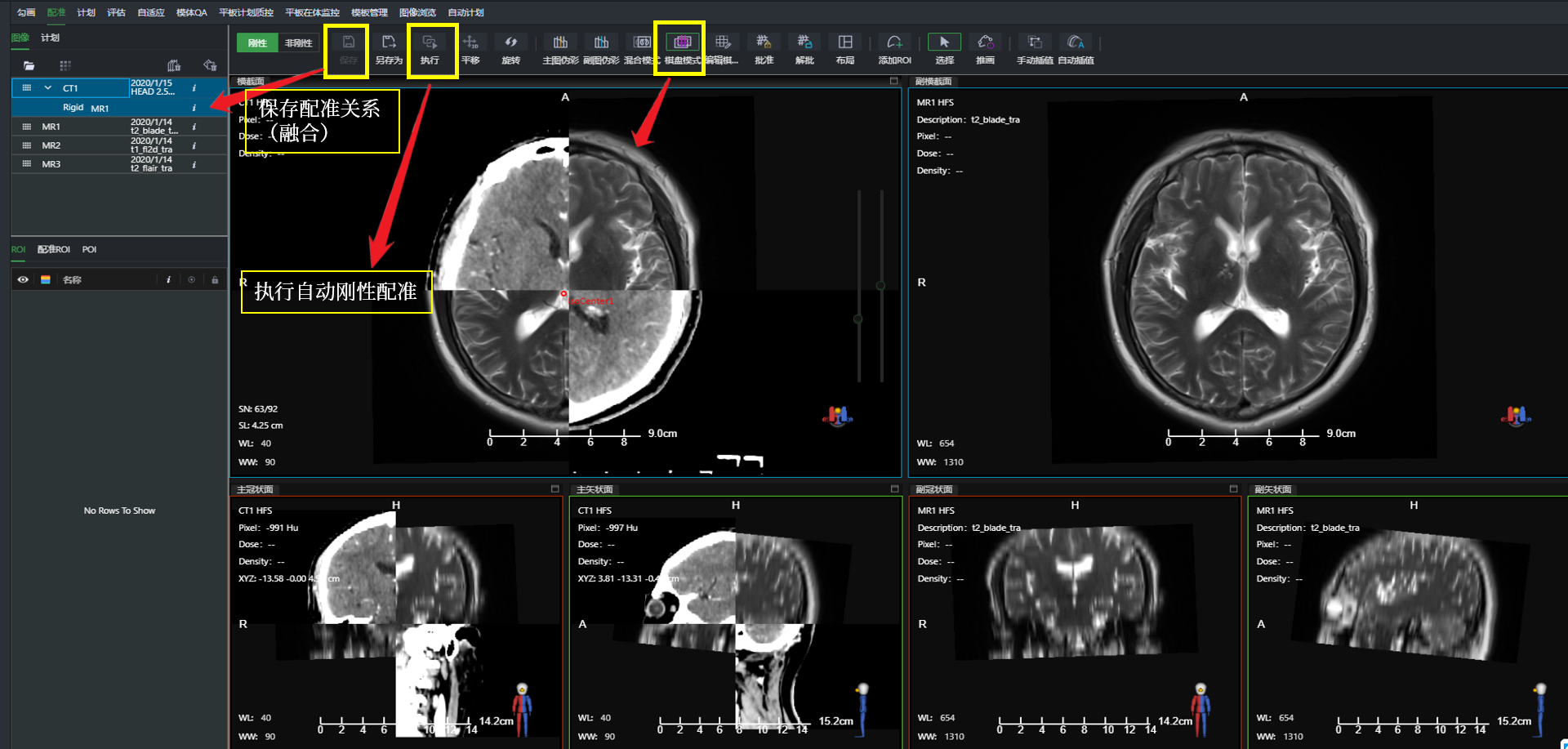Click the delete image set icon

[174, 65]
